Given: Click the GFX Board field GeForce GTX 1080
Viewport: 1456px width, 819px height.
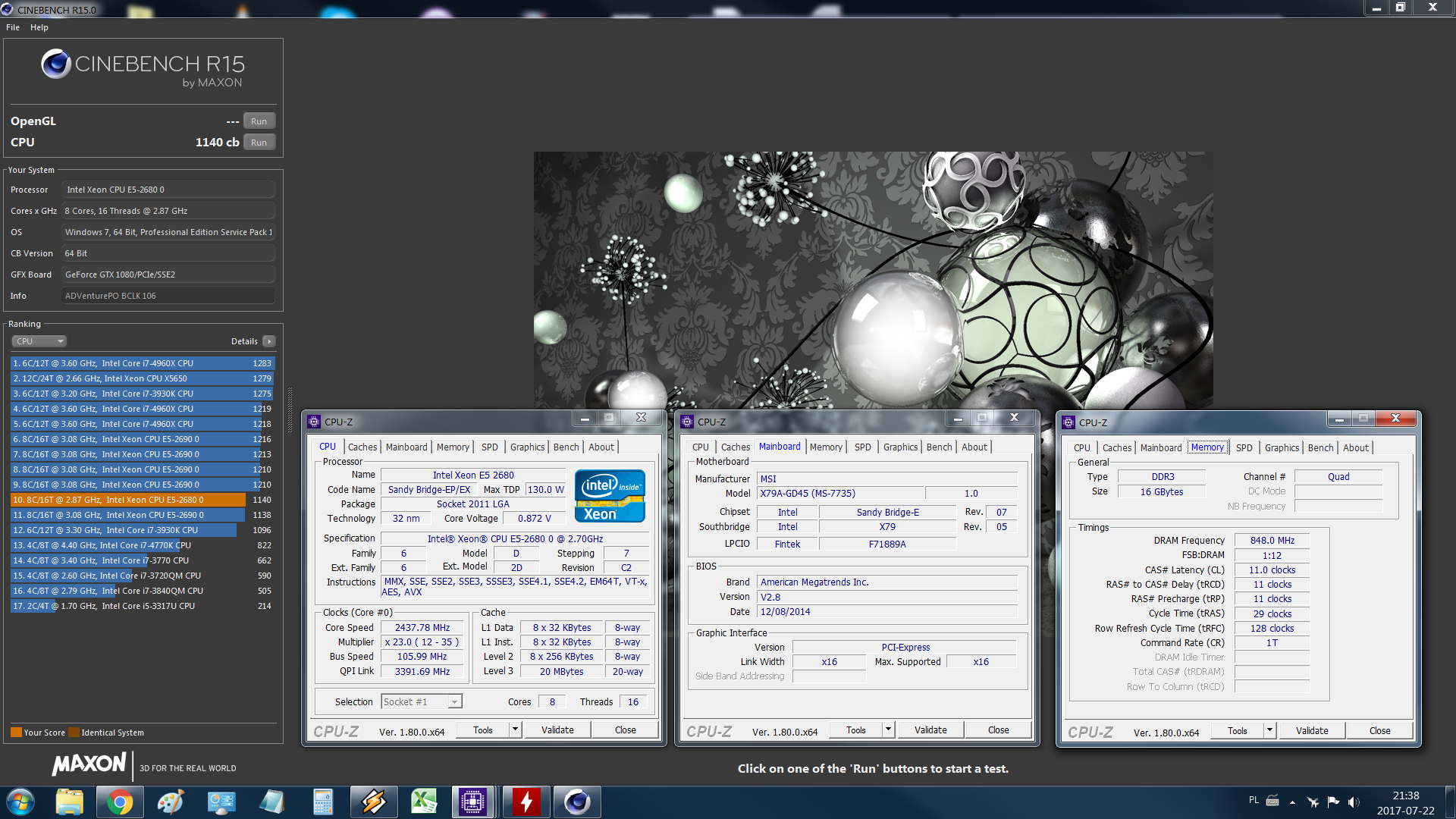Looking at the screenshot, I should click(168, 275).
